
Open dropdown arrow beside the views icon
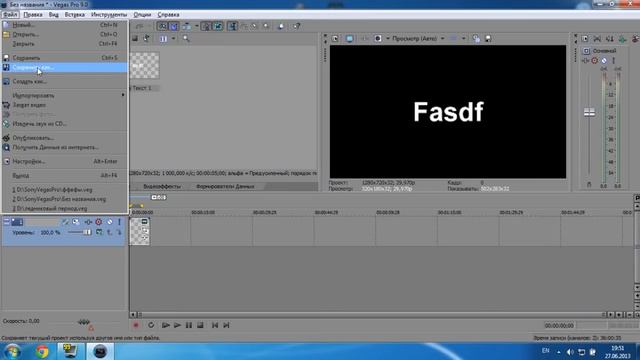173,39
